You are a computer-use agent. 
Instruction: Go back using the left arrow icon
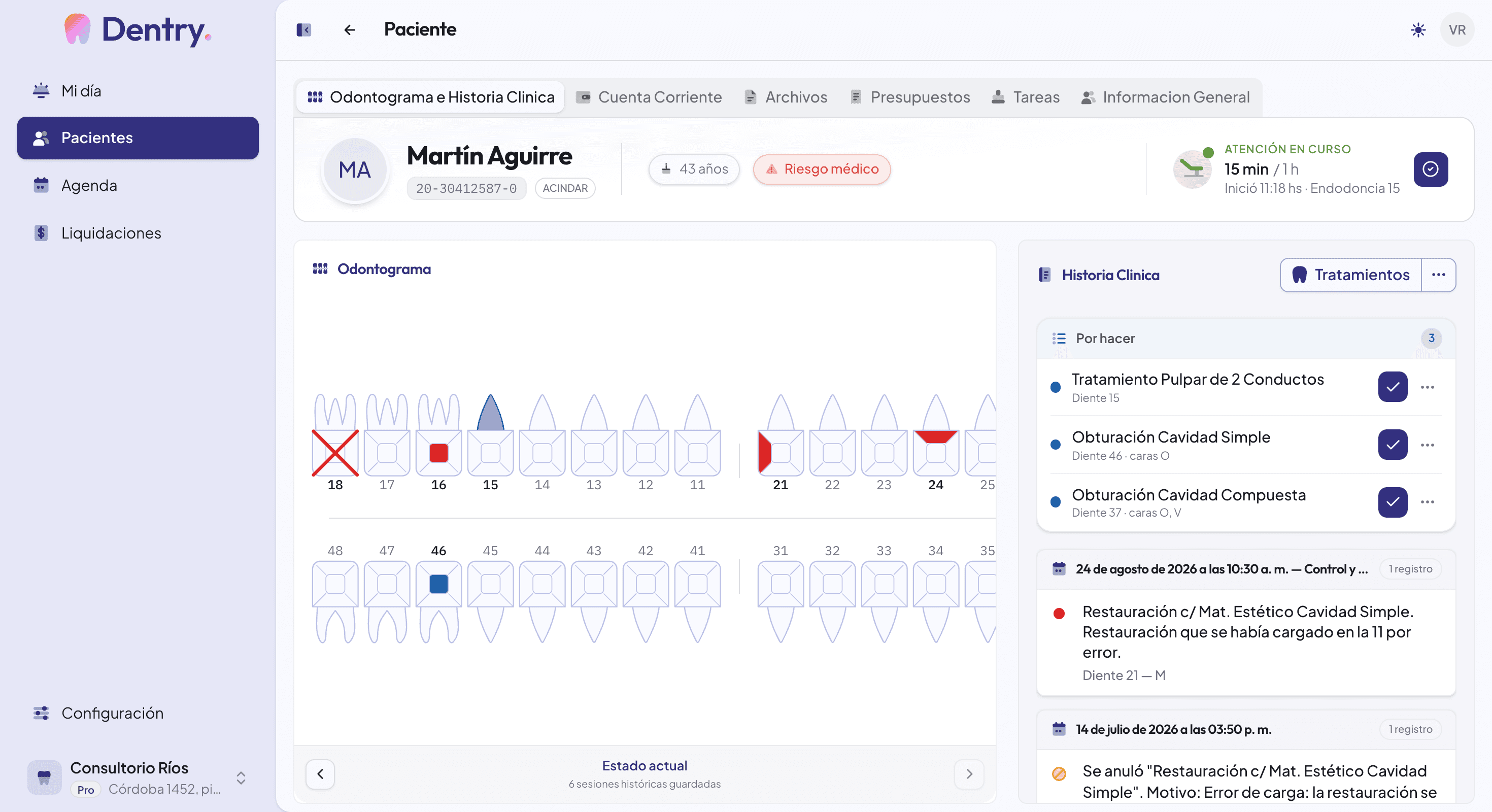pyautogui.click(x=349, y=29)
